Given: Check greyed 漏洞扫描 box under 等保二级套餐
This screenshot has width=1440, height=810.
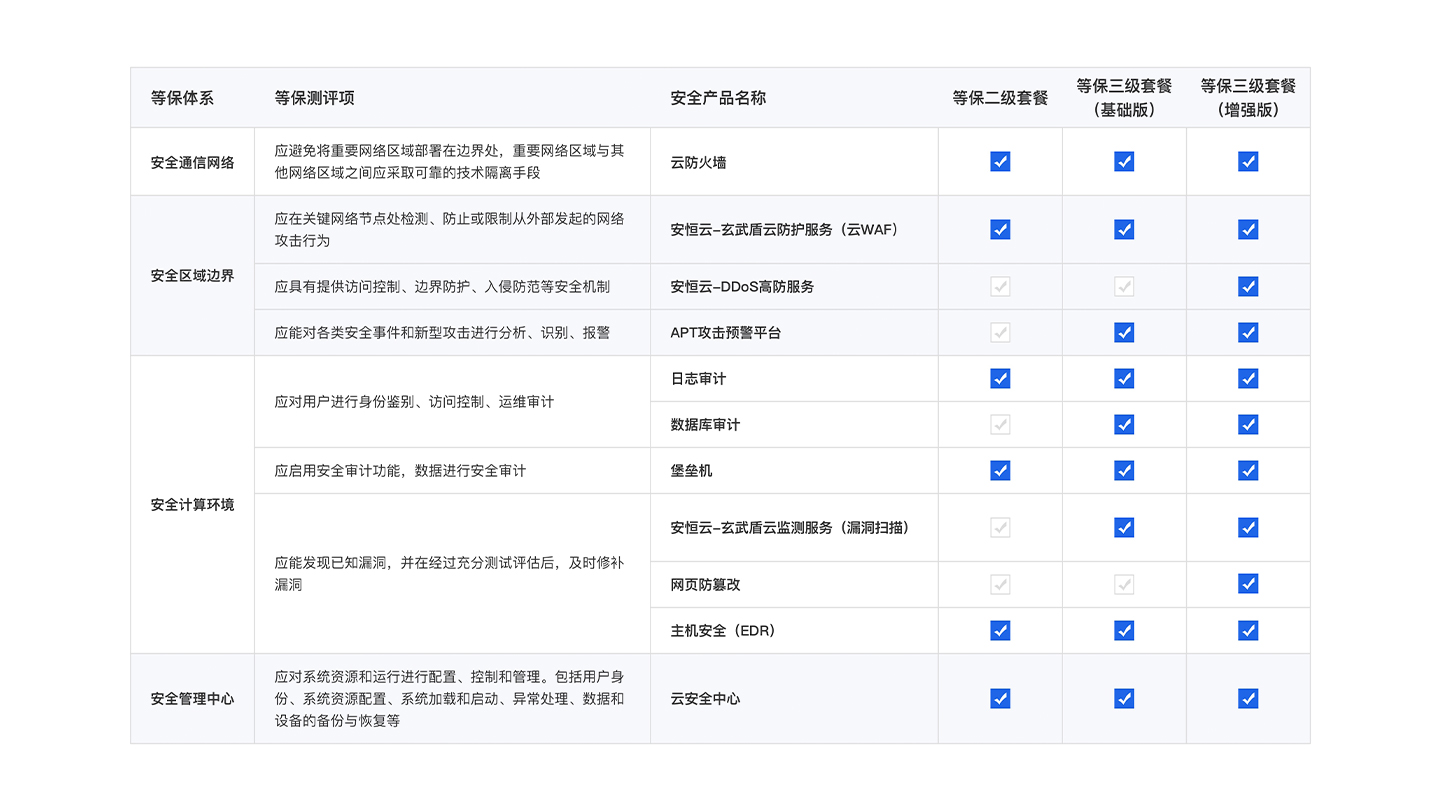Looking at the screenshot, I should click(1000, 527).
